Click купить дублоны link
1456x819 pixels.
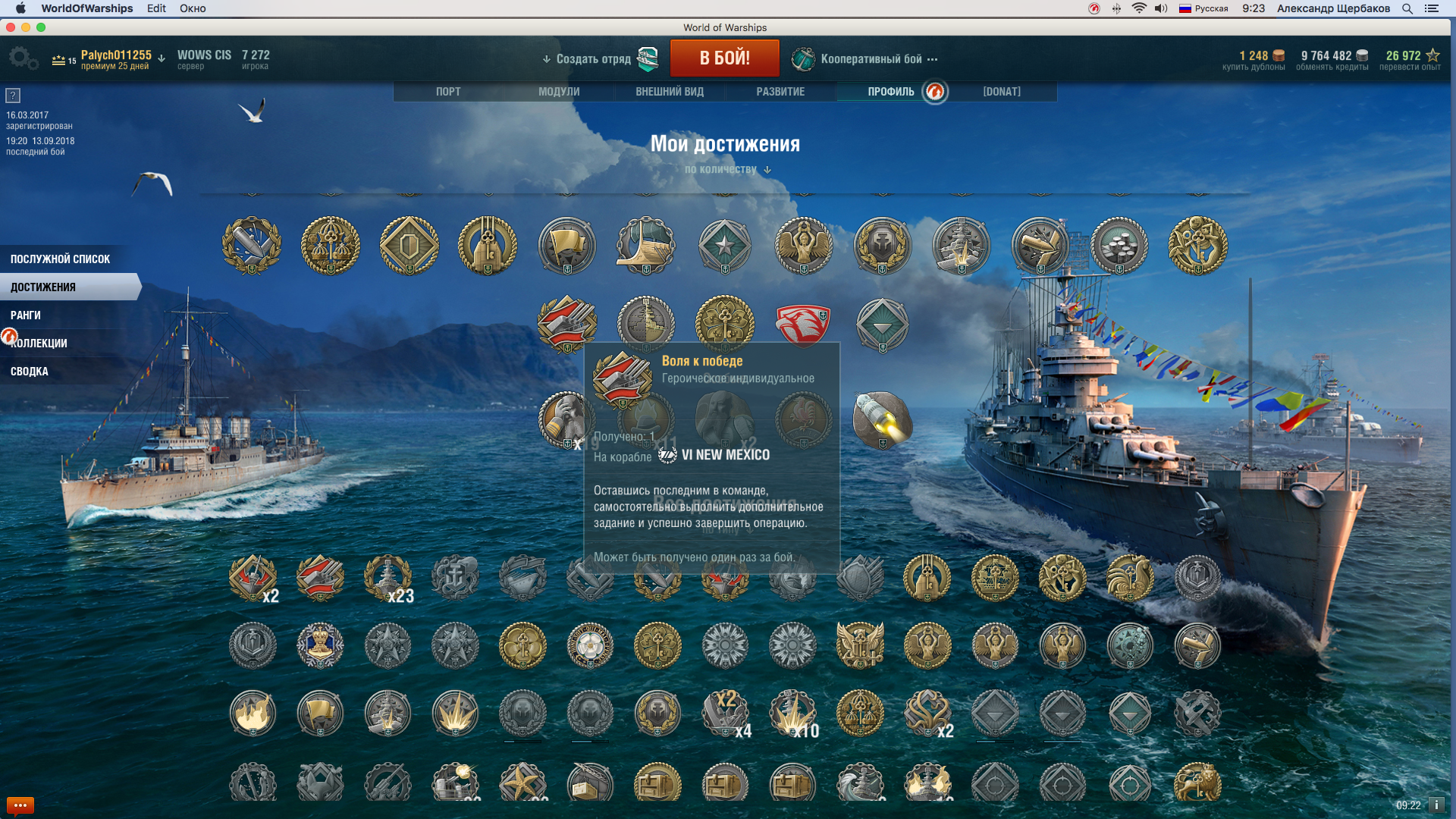click(1254, 67)
